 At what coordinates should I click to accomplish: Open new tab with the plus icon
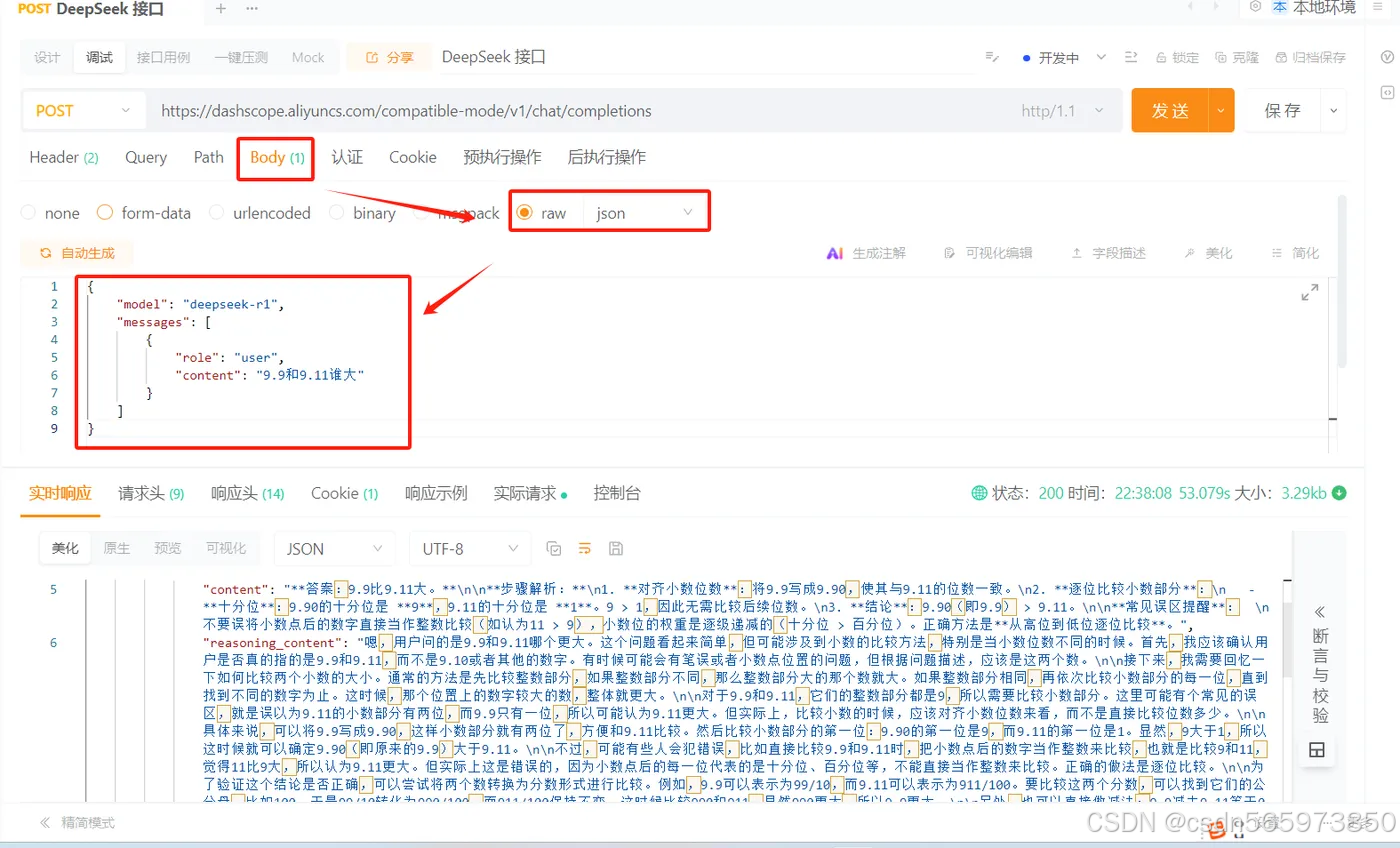tap(221, 9)
